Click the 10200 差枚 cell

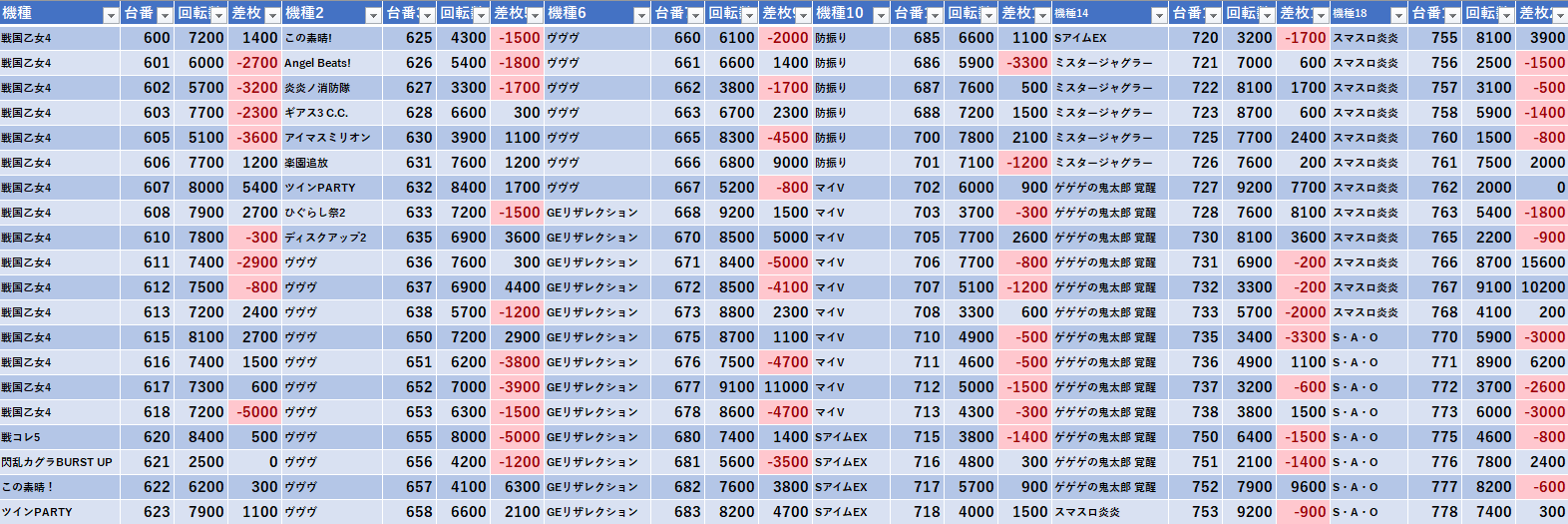[1541, 287]
